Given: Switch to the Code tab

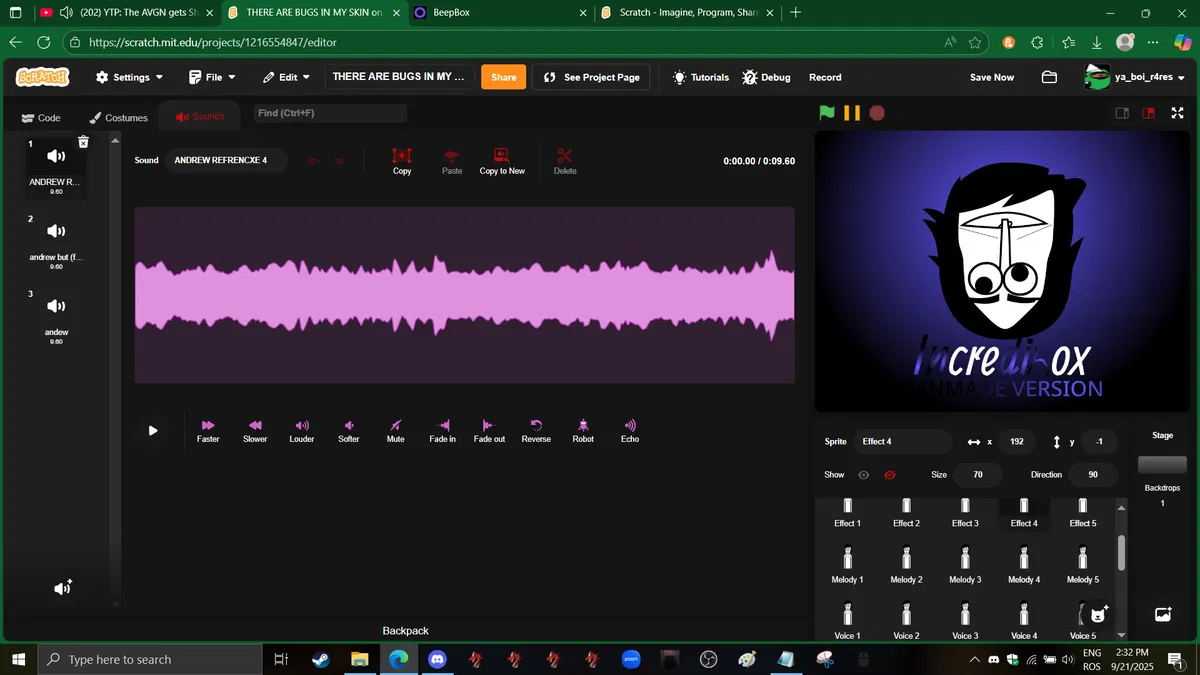Looking at the screenshot, I should 40,117.
